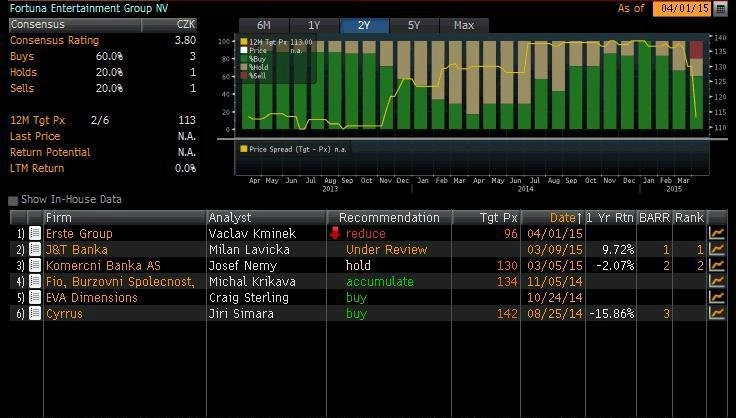Image resolution: width=736 pixels, height=418 pixels.
Task: Open Komercni Banka AS firm link
Action: [x=103, y=265]
